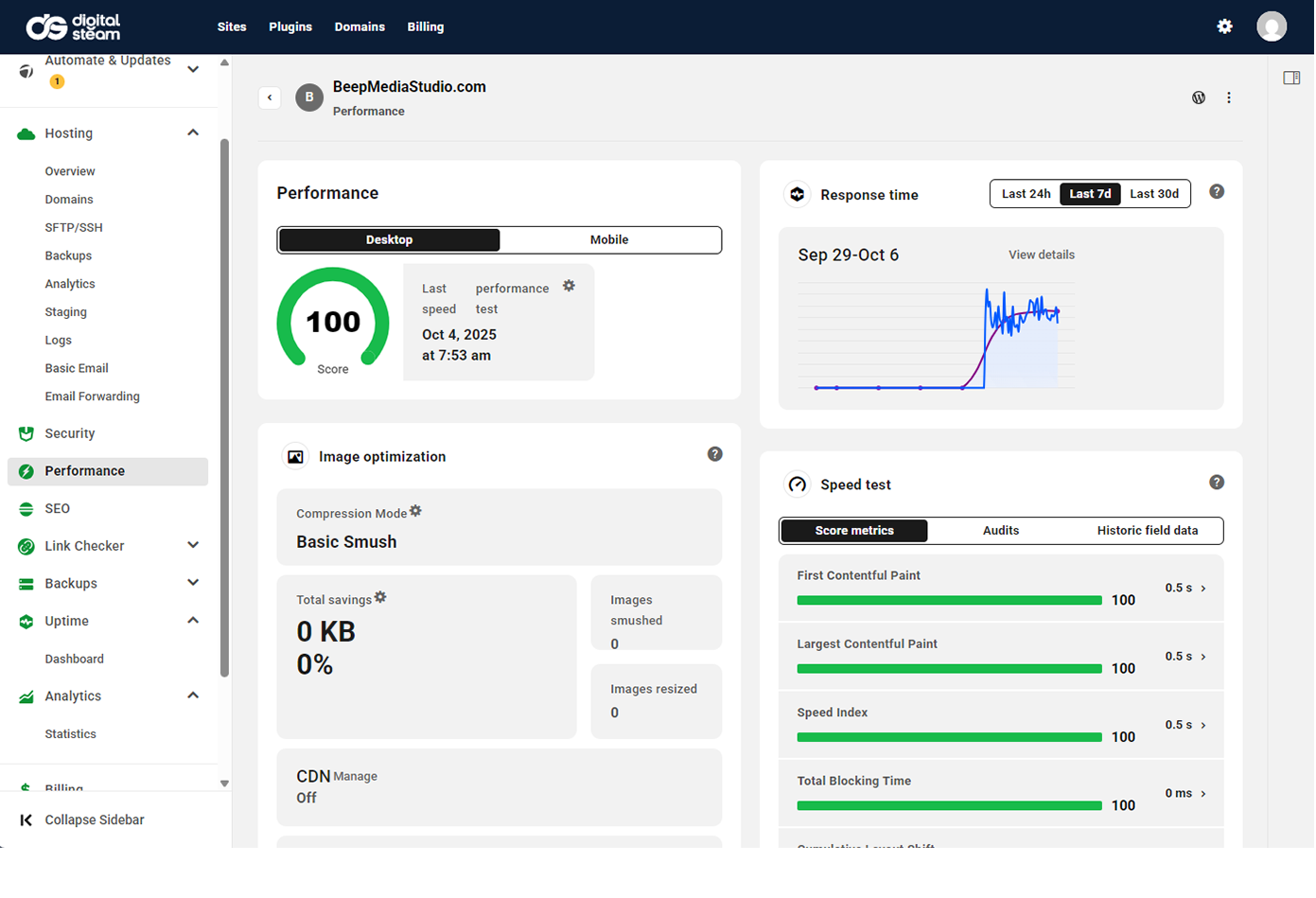Select the Last 30d response range
The image size is (1316, 898).
coord(1154,194)
